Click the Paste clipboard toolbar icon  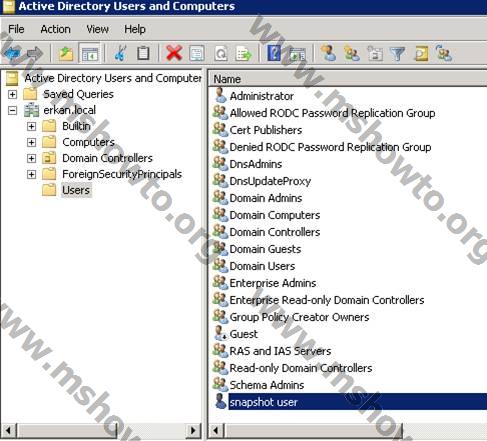click(143, 53)
